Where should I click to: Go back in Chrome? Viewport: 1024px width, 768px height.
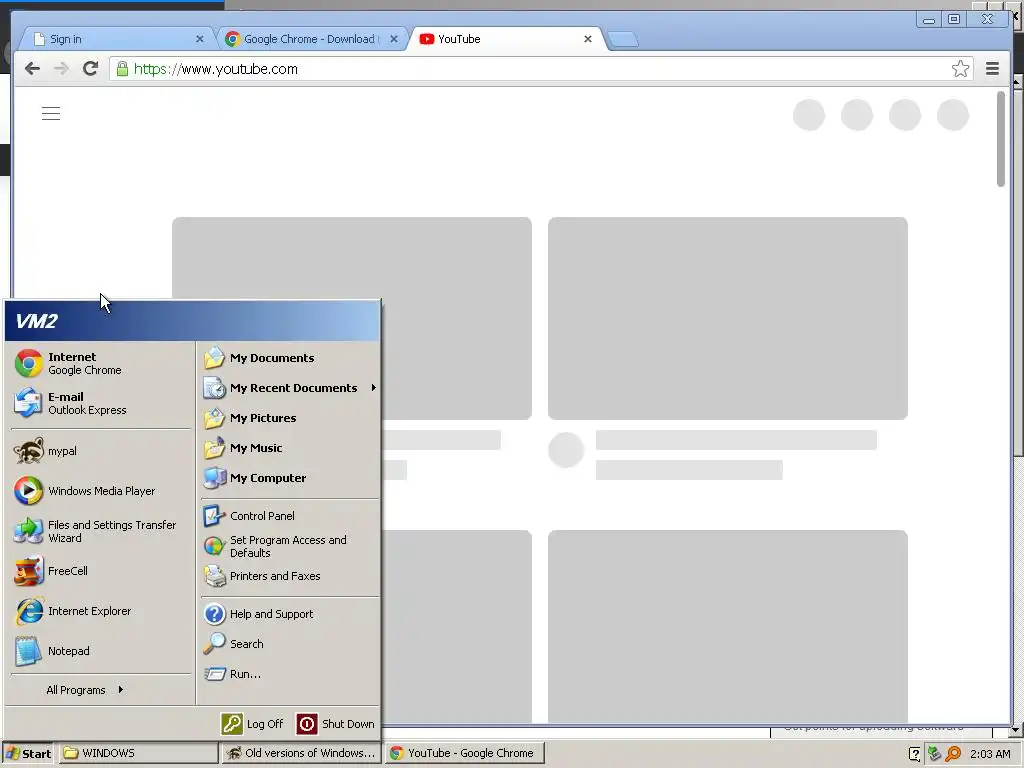click(32, 69)
